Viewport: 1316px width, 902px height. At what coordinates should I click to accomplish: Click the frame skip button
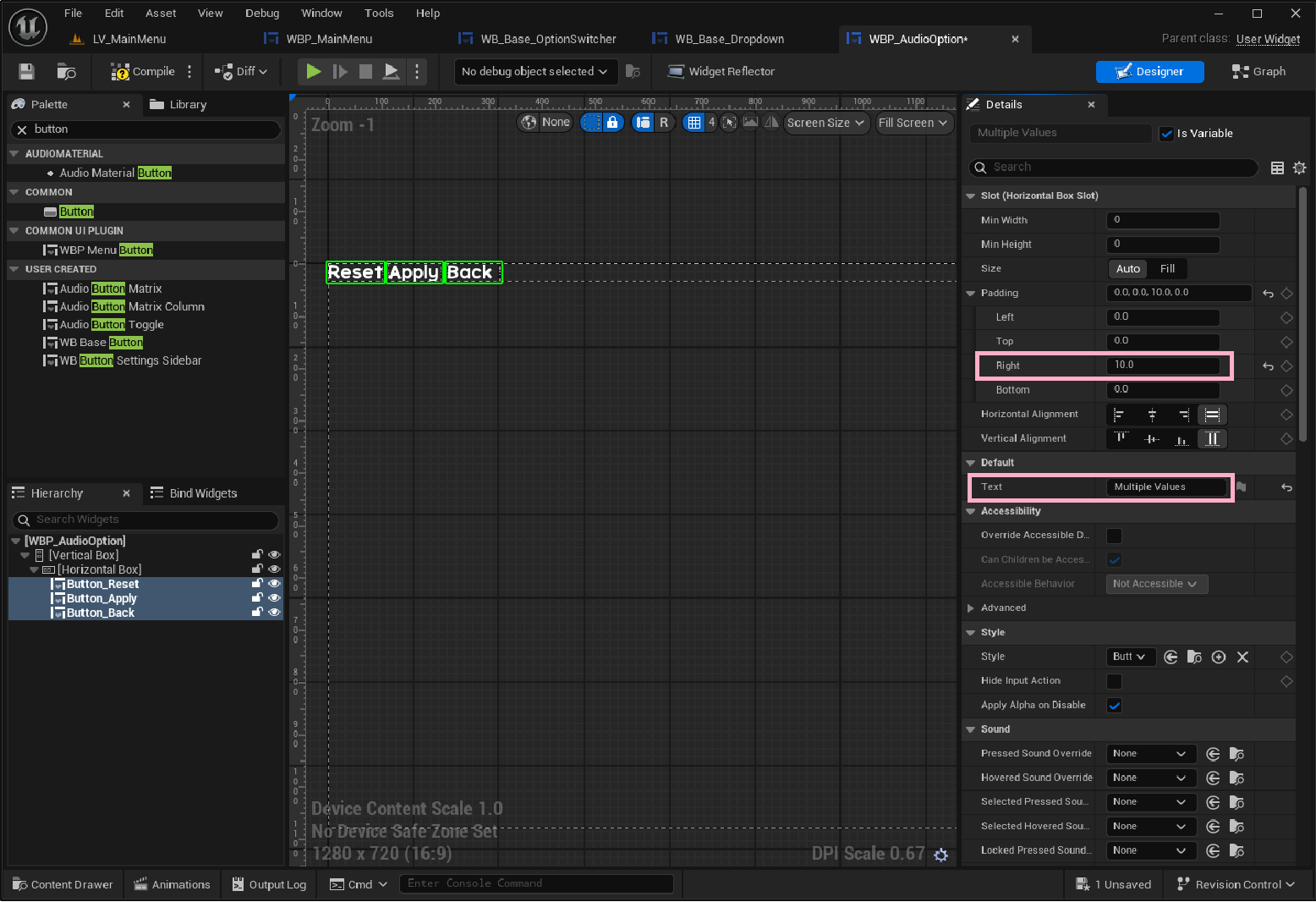point(340,72)
